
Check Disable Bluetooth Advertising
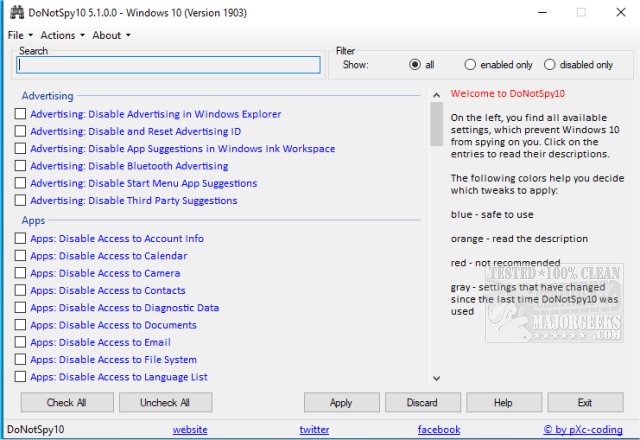(x=20, y=166)
